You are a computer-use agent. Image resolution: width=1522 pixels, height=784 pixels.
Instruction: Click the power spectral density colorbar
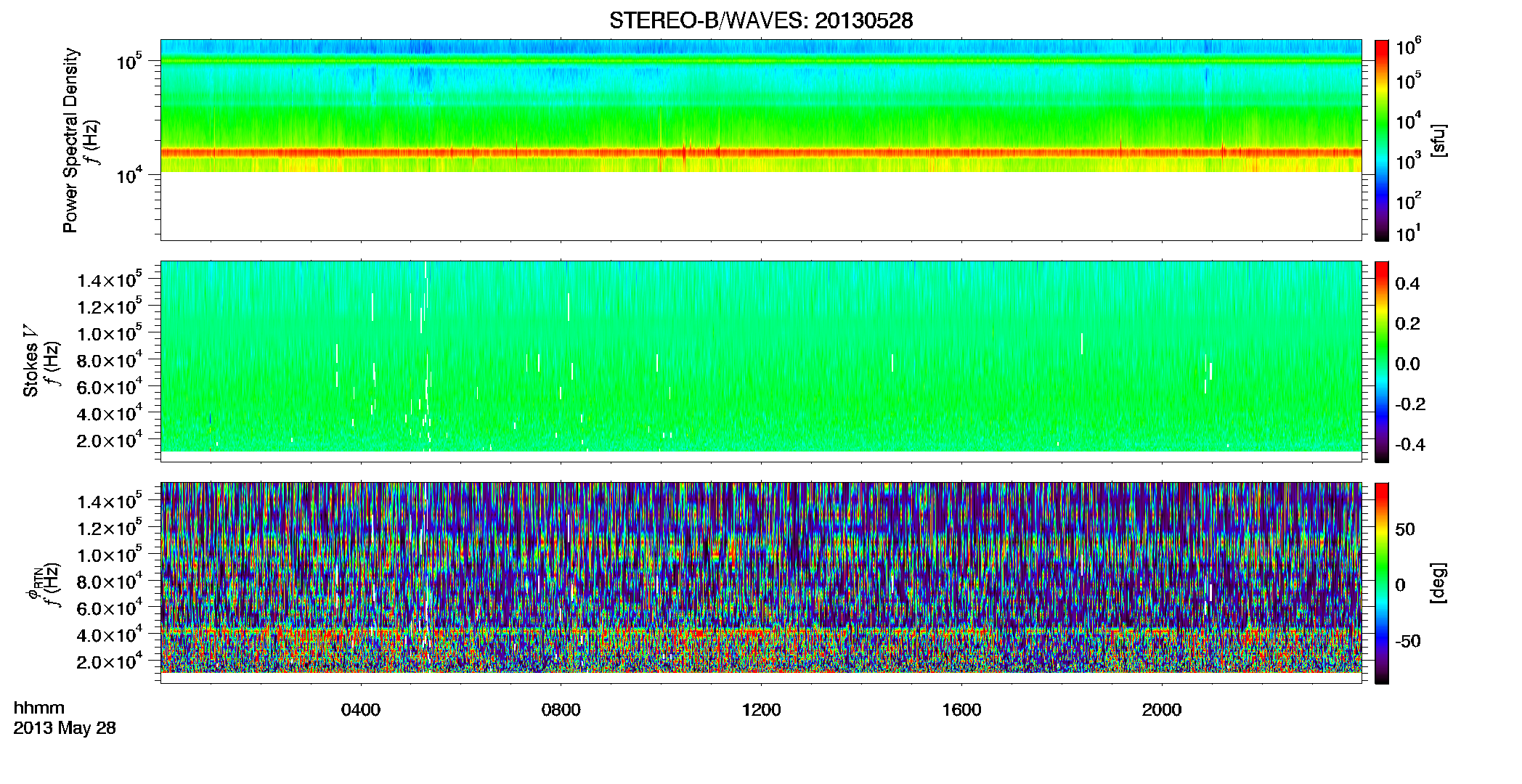click(1382, 140)
